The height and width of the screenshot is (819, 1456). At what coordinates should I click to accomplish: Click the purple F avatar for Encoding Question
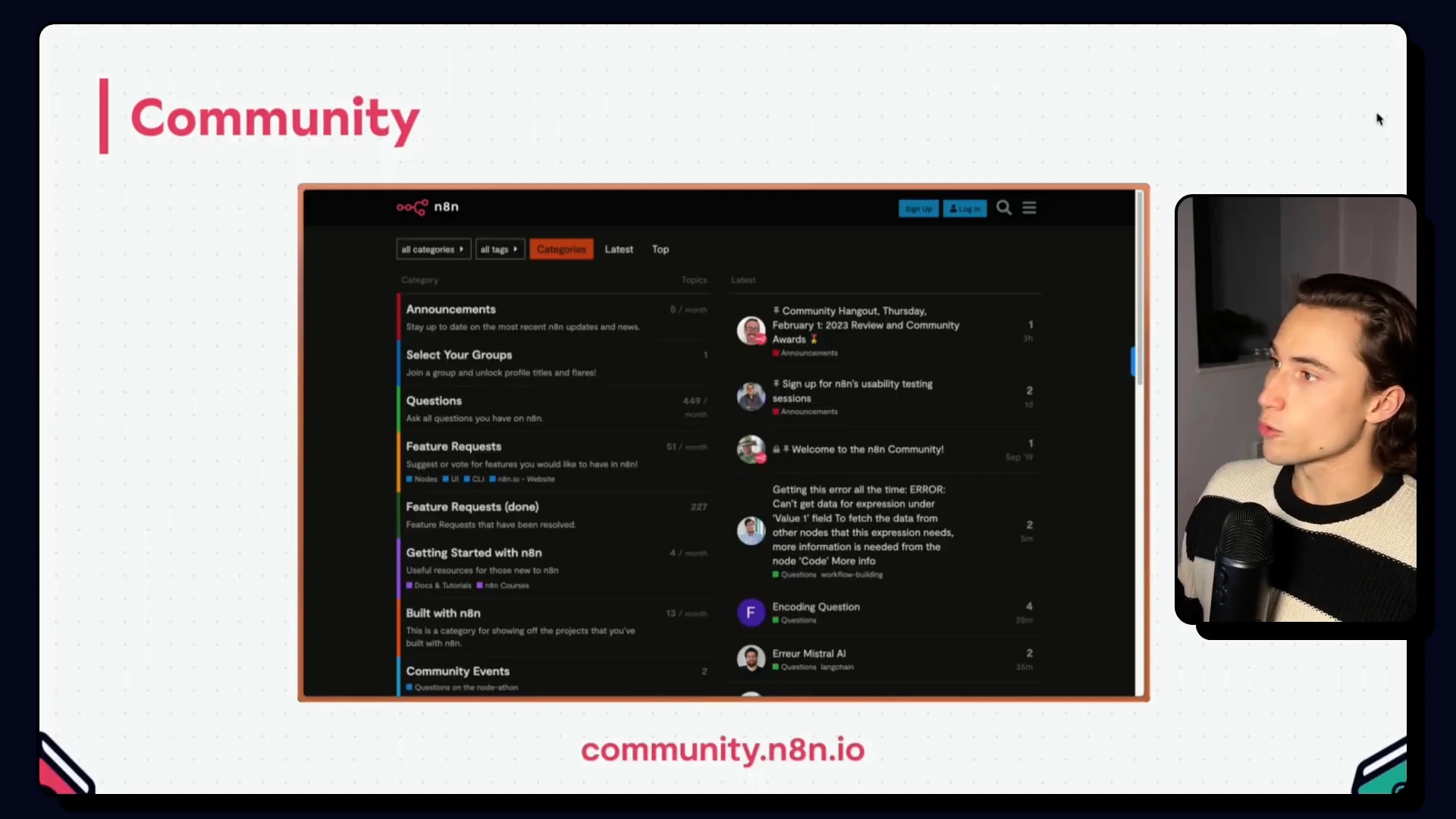pyautogui.click(x=751, y=612)
